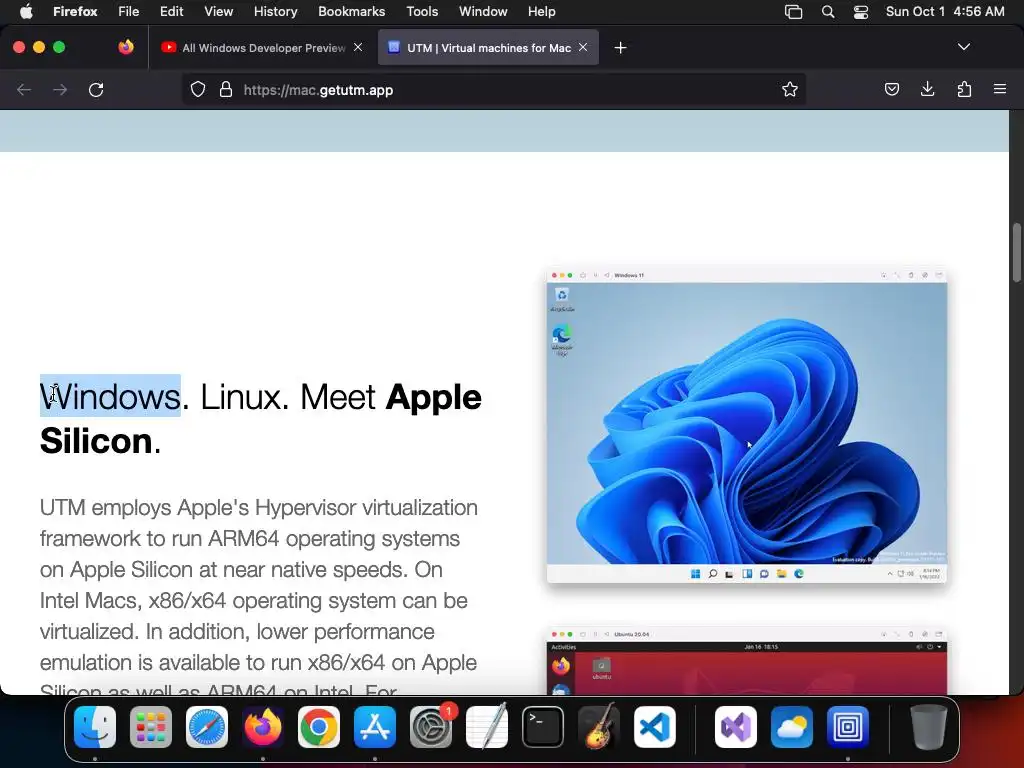This screenshot has width=1024, height=768.
Task: Open a new tab with plus button
Action: pos(620,48)
